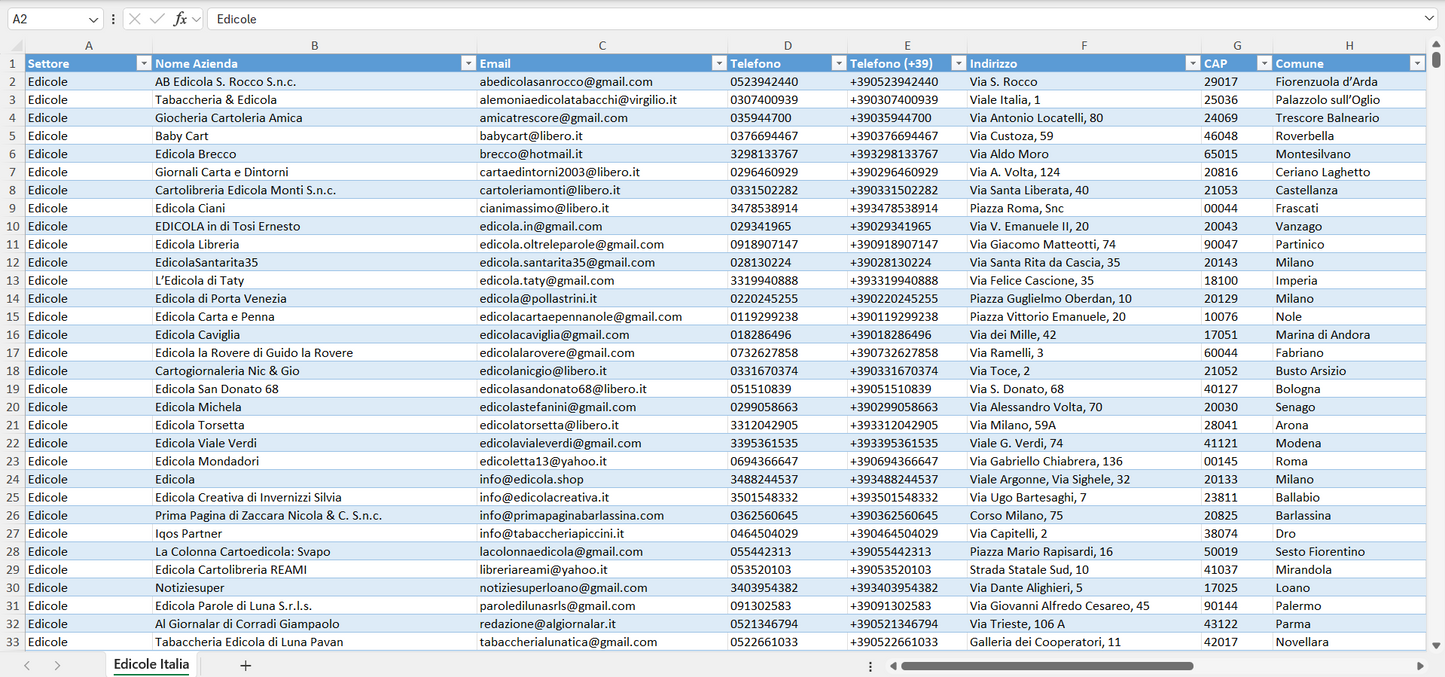Open the fx button's dropdown arrow
Screen dimensions: 1445x677
pyautogui.click(x=196, y=19)
